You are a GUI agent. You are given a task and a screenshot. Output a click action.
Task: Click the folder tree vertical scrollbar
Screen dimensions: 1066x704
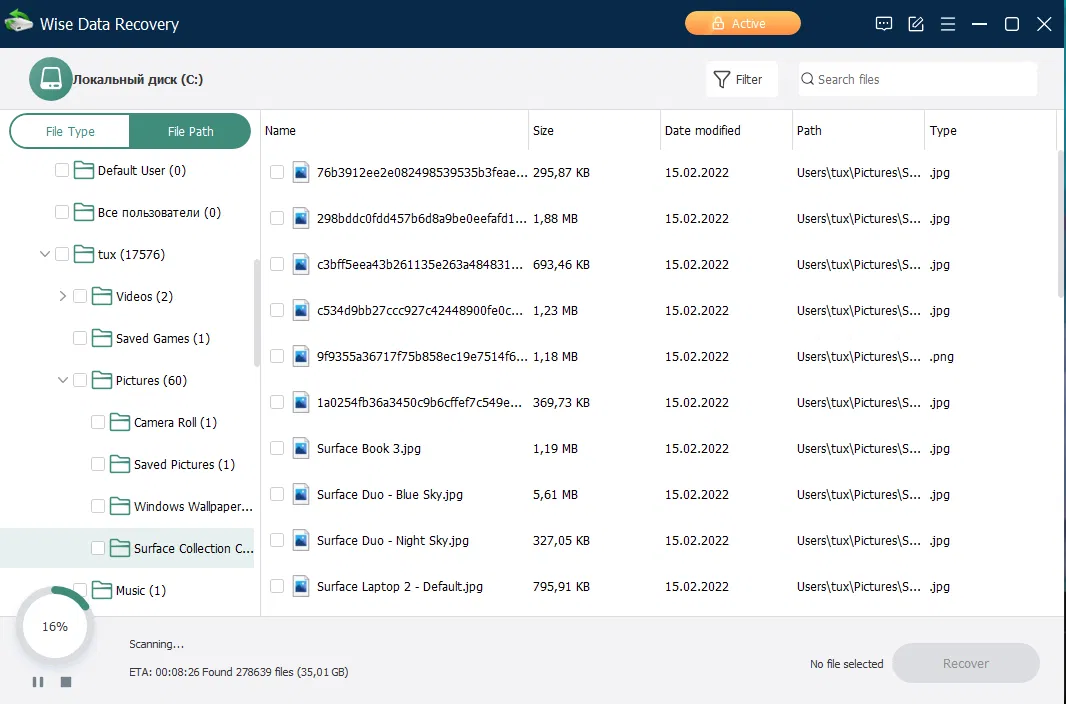click(x=256, y=313)
